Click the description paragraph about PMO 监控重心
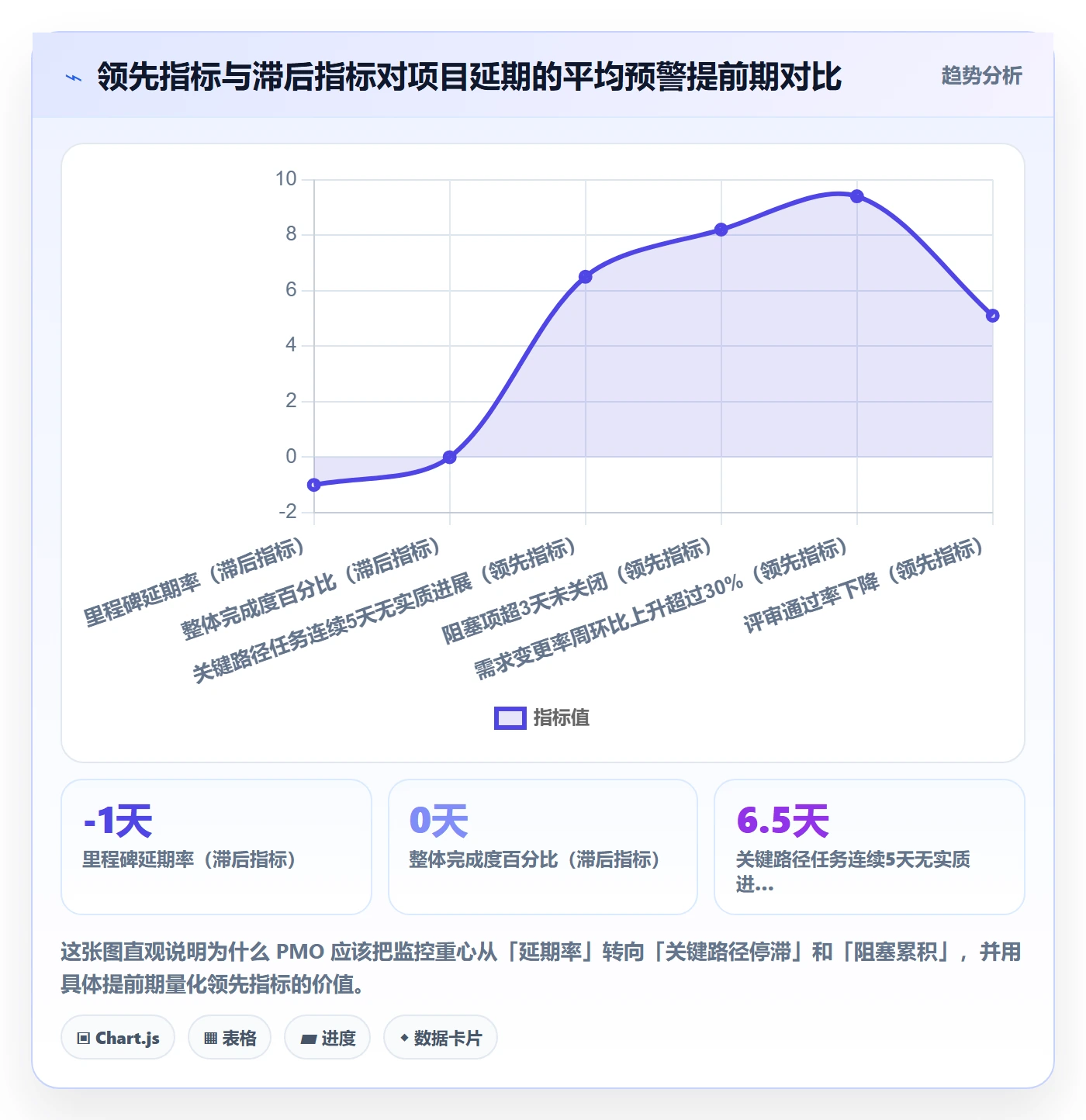The width and height of the screenshot is (1086, 1120). click(x=541, y=968)
